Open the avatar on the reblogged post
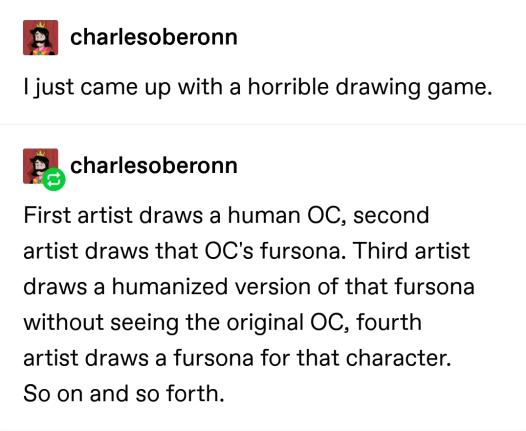Viewport: 526px width, 431px height. [x=40, y=166]
